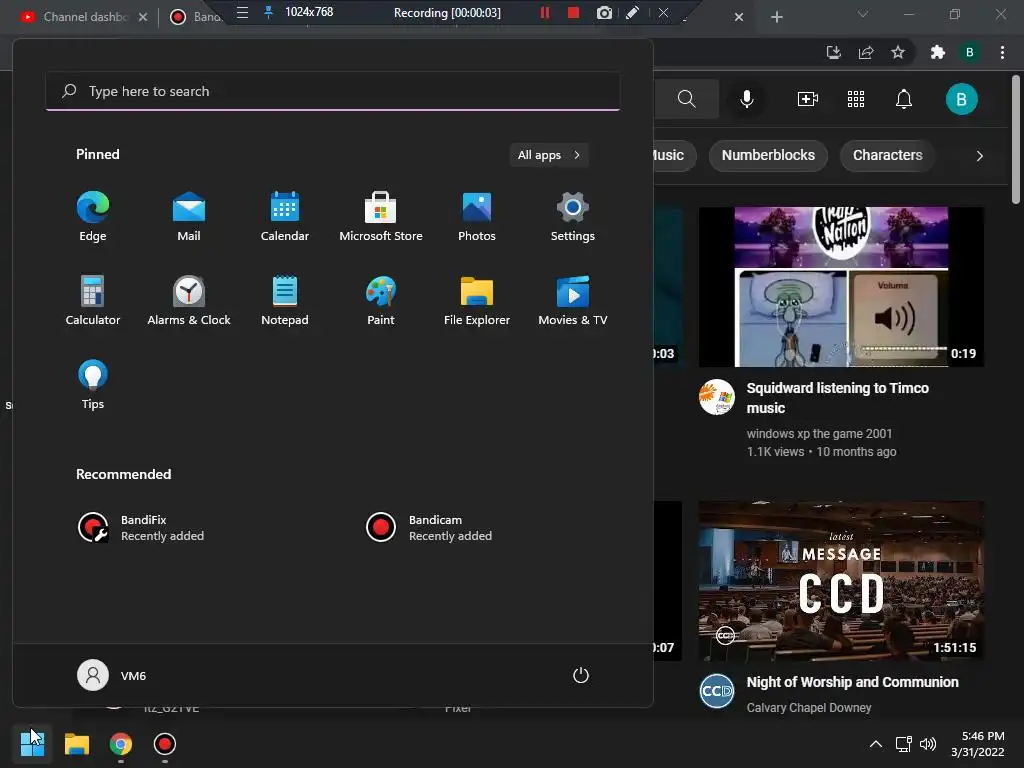Viewport: 1024px width, 768px height.
Task: Open a new Chrome tab
Action: [x=776, y=17]
